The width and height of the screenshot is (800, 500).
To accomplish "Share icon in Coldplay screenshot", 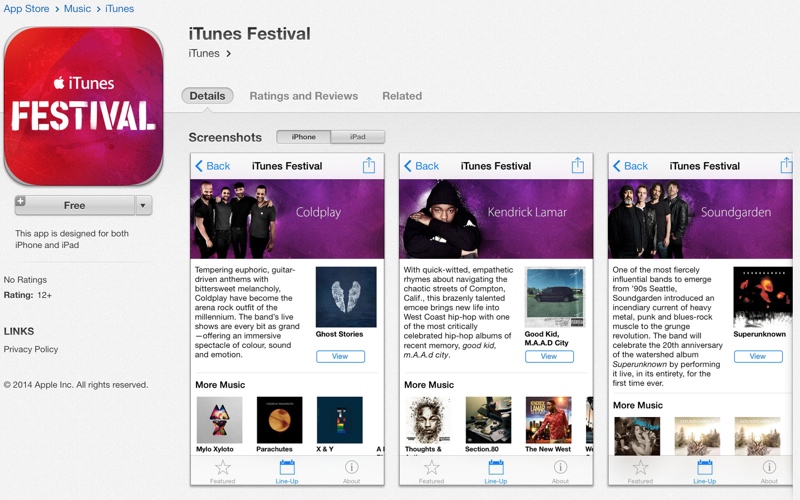I will pyautogui.click(x=369, y=165).
